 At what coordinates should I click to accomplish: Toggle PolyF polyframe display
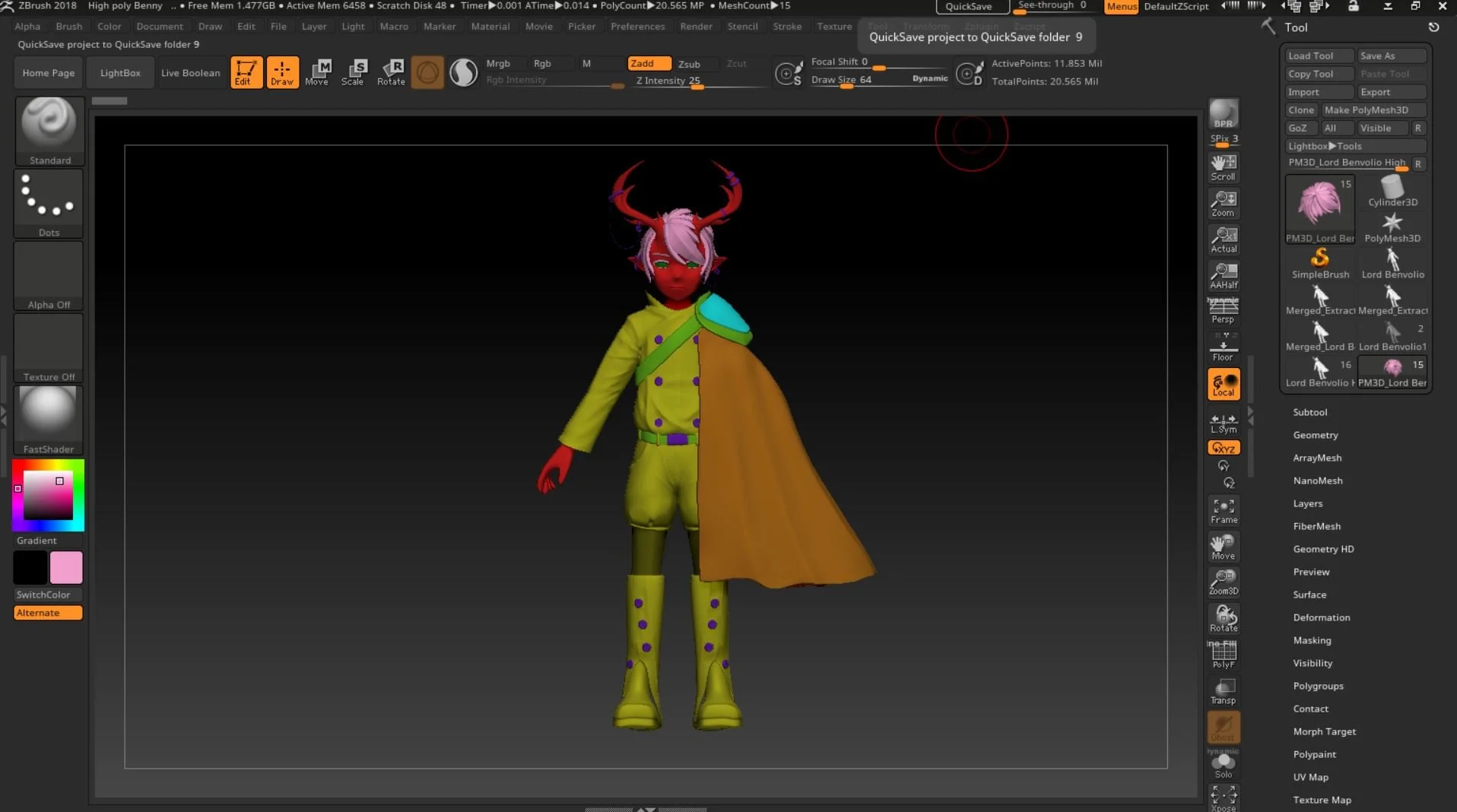point(1224,655)
